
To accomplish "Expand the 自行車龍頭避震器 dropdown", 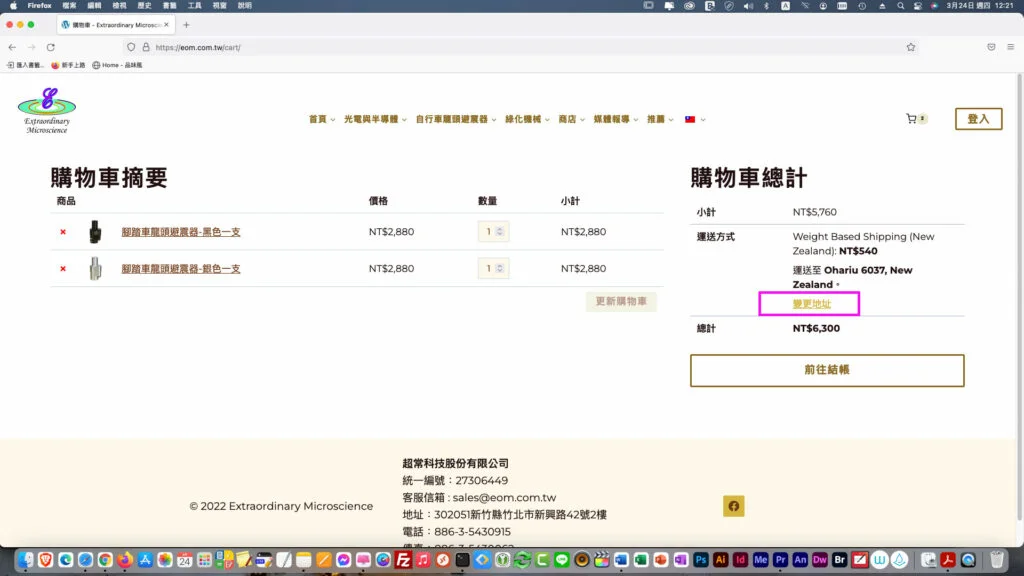I will (455, 119).
